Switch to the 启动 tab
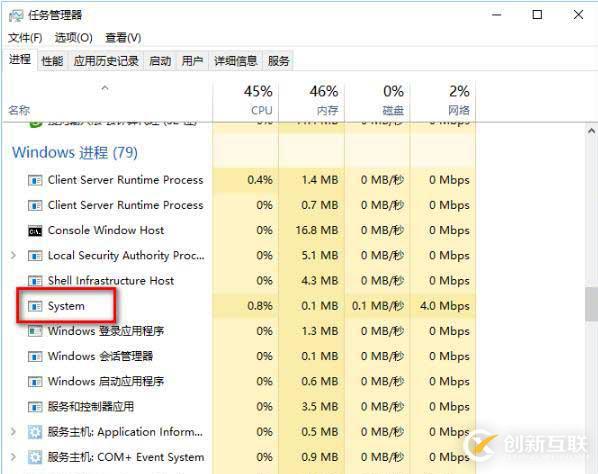Screen dimensions: 598x474 (x=160, y=61)
